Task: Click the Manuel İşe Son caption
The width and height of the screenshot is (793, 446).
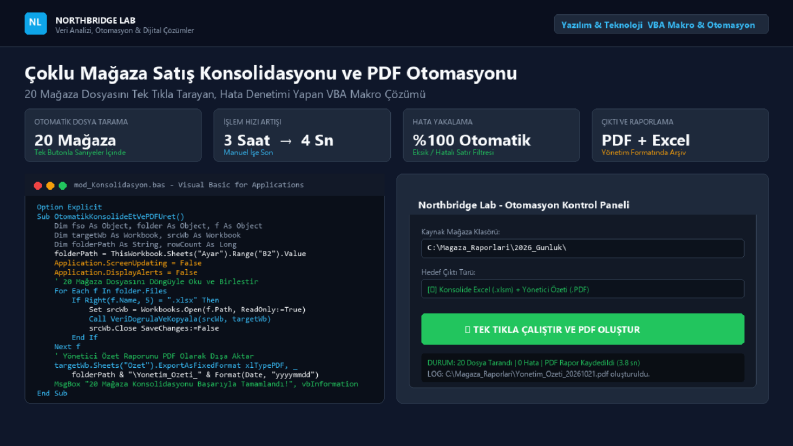Action: pos(248,152)
